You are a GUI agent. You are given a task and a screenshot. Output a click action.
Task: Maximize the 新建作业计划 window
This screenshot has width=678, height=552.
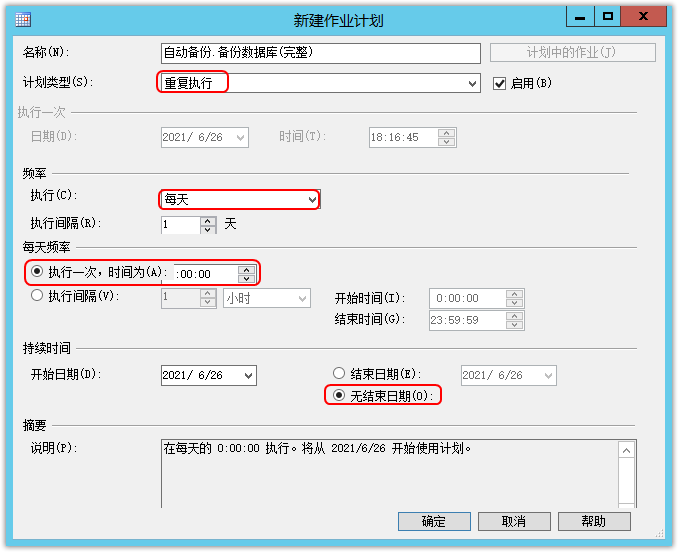click(x=608, y=16)
